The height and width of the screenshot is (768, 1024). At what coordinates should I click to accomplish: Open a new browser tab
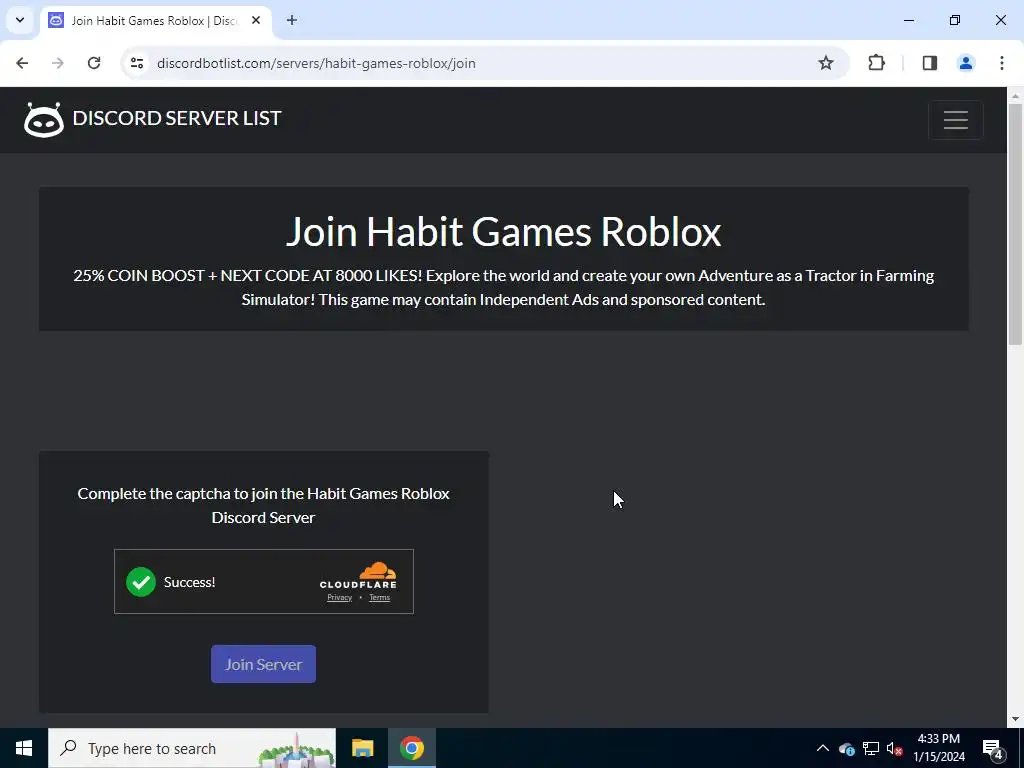click(292, 20)
